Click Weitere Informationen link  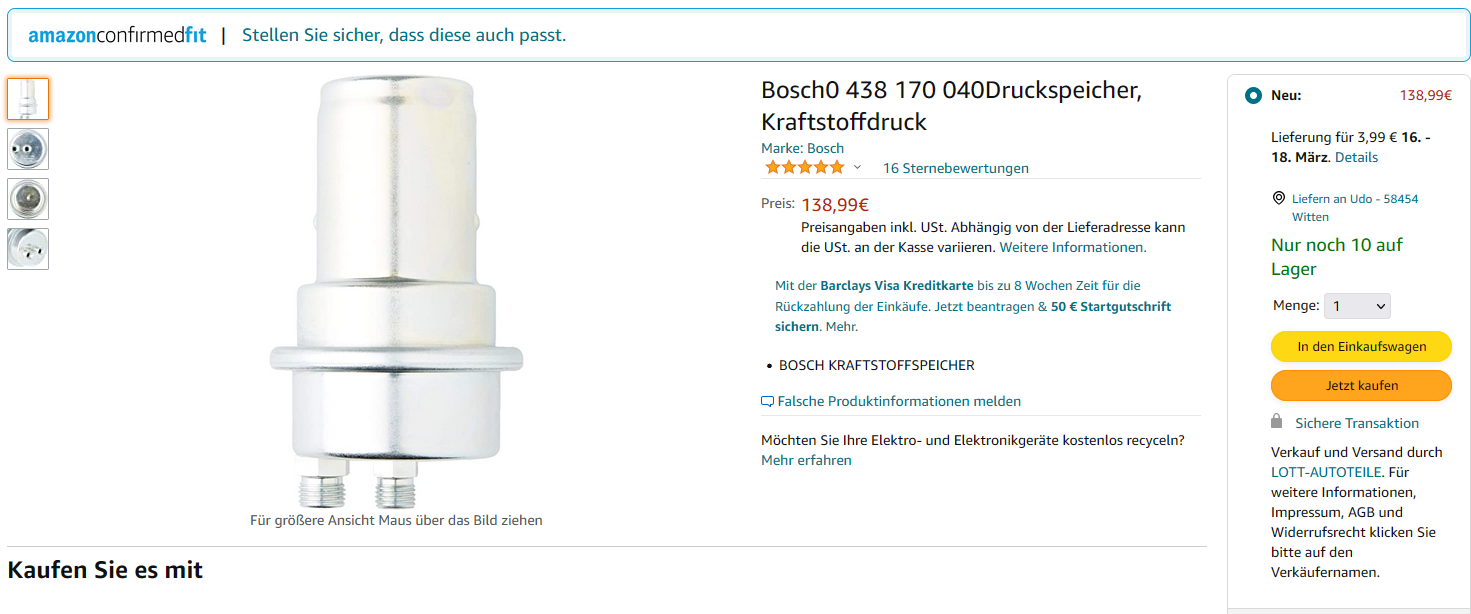(1072, 247)
